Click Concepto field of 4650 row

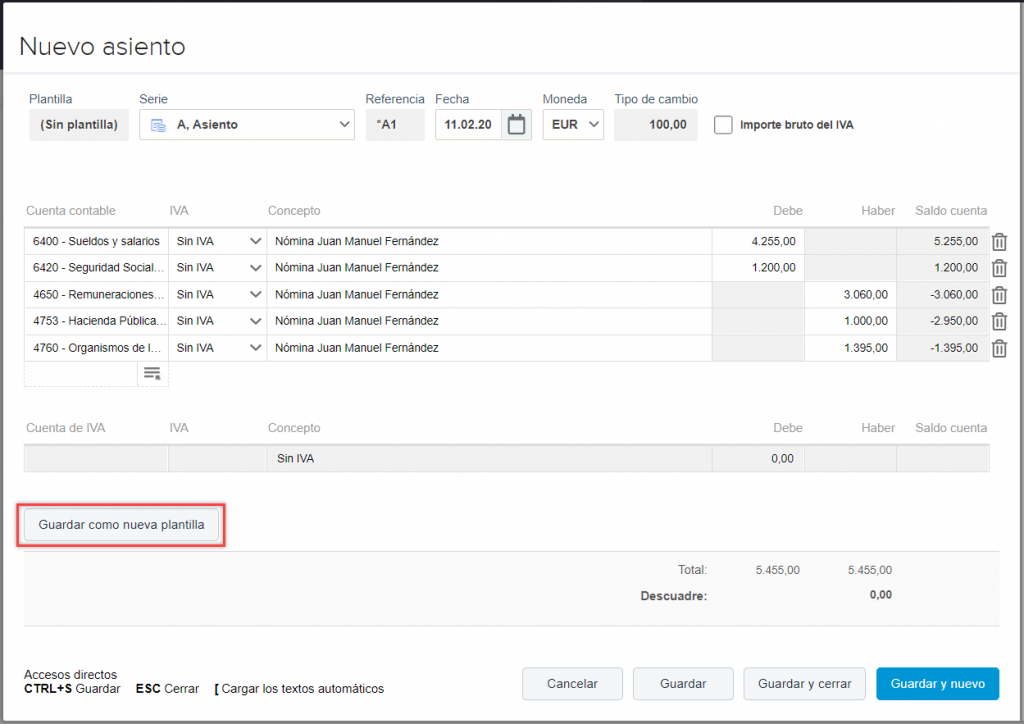tap(489, 294)
